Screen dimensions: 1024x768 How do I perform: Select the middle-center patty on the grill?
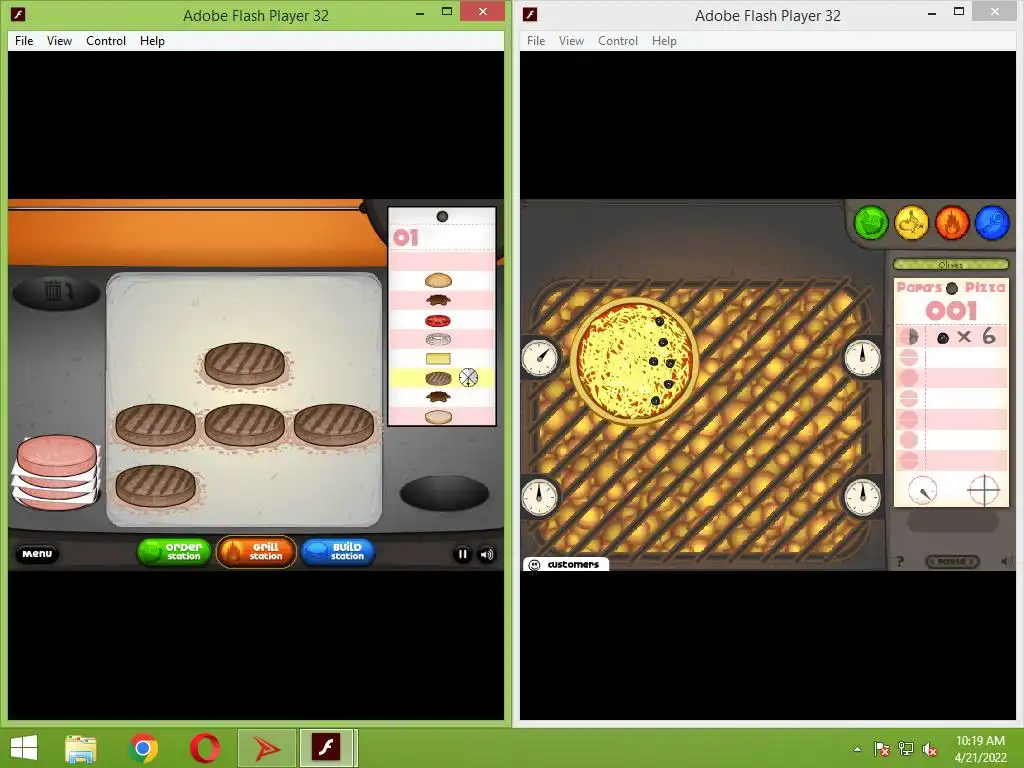(x=244, y=425)
